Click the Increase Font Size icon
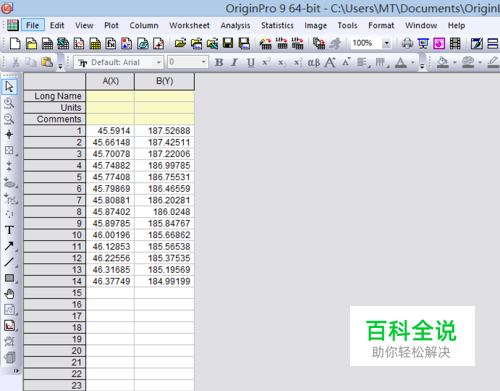The image size is (500, 391). click(330, 62)
